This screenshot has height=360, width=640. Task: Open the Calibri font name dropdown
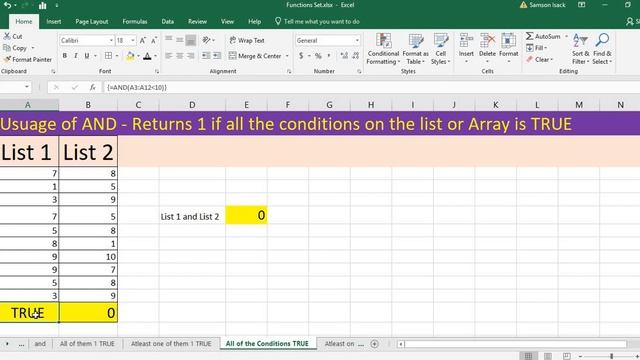coord(111,40)
